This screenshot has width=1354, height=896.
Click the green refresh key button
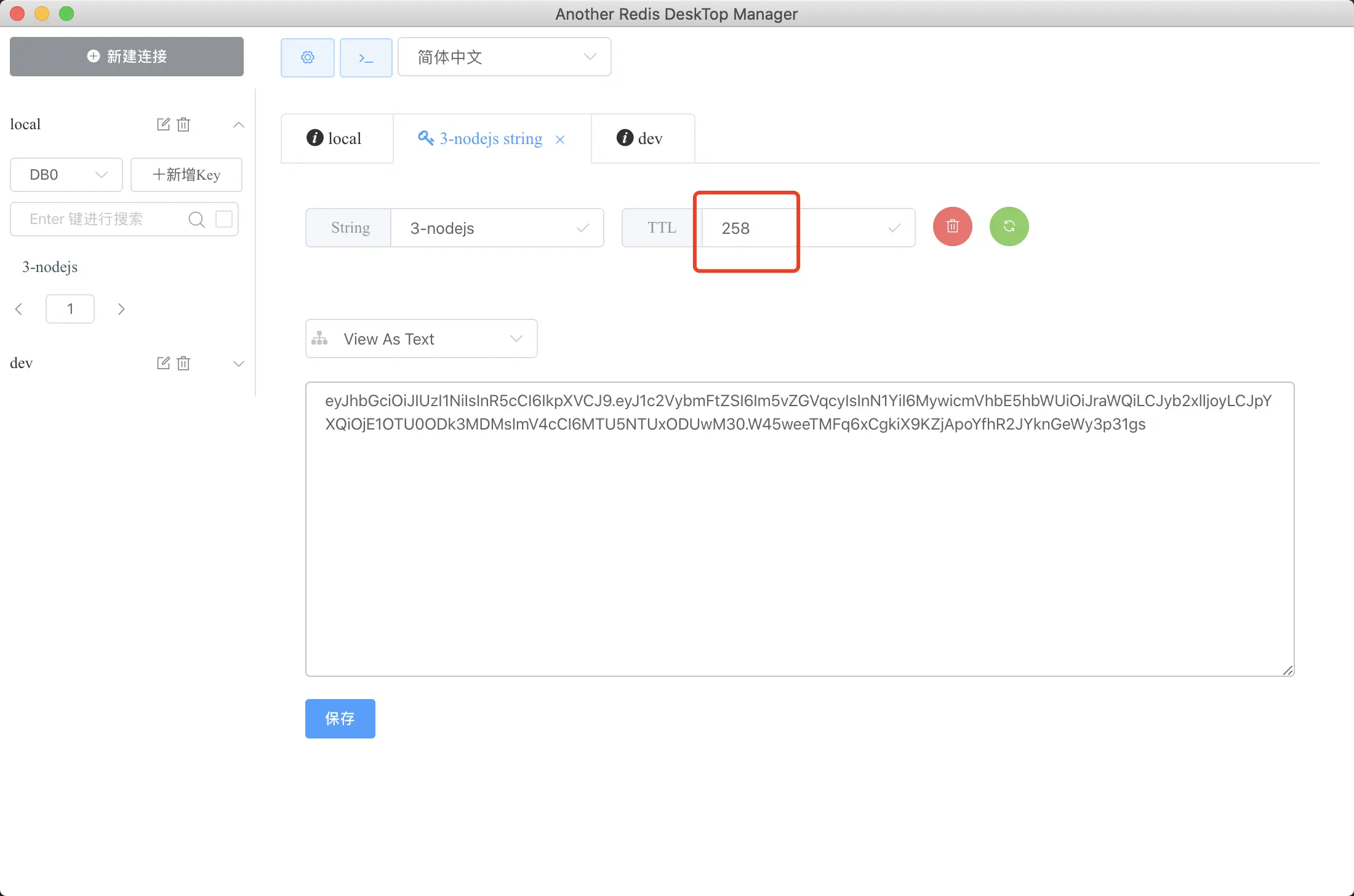pos(1009,226)
